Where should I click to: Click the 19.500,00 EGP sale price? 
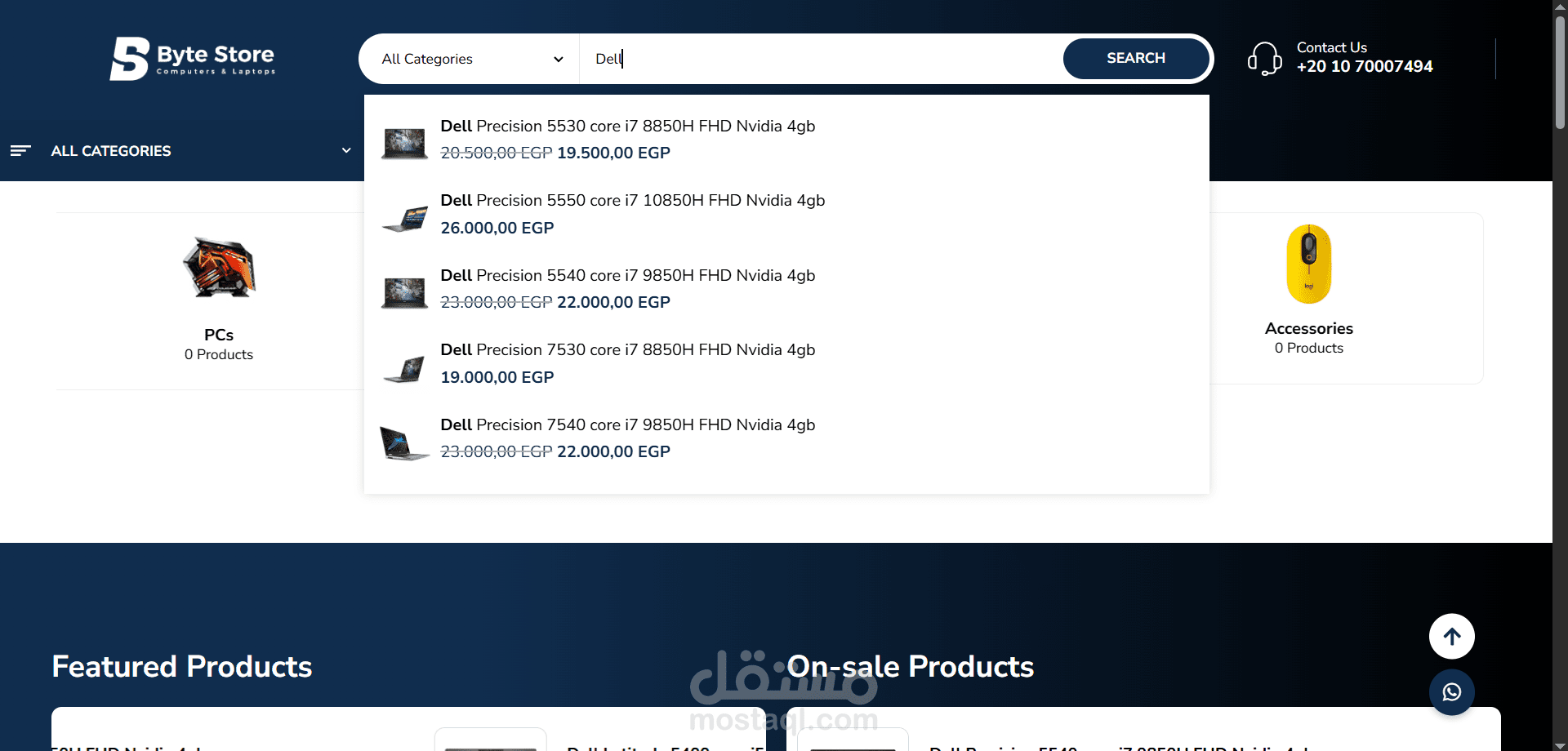pyautogui.click(x=613, y=153)
